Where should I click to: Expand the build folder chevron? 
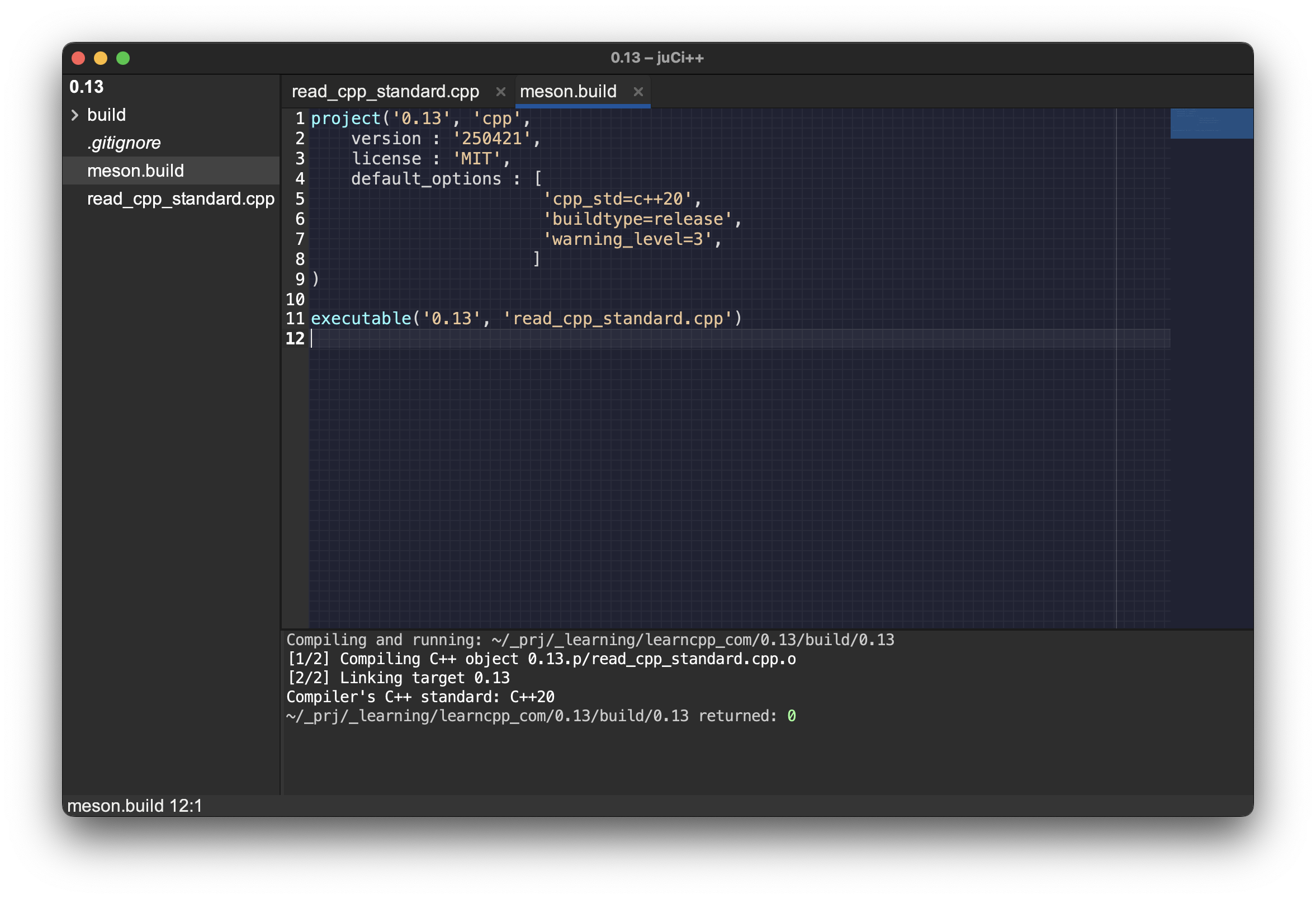75,115
